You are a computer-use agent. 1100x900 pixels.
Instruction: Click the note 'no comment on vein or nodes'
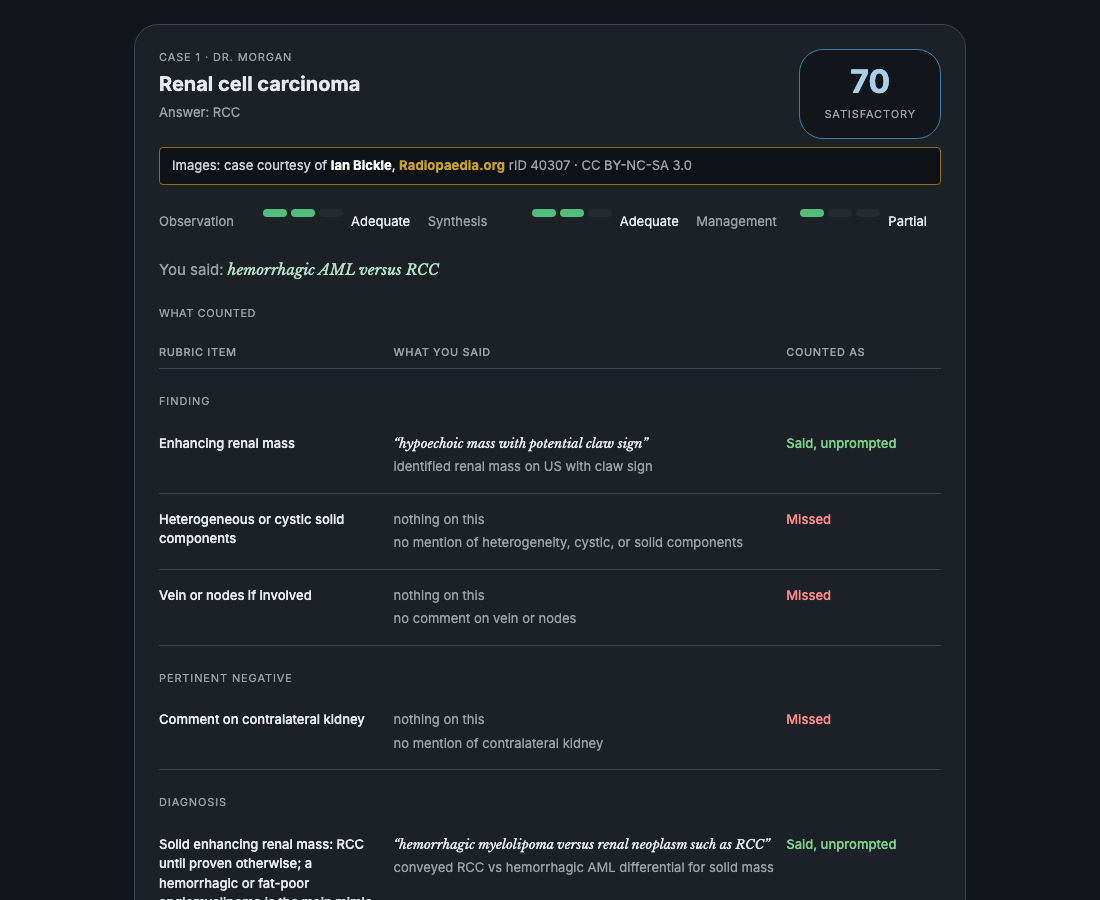point(484,619)
